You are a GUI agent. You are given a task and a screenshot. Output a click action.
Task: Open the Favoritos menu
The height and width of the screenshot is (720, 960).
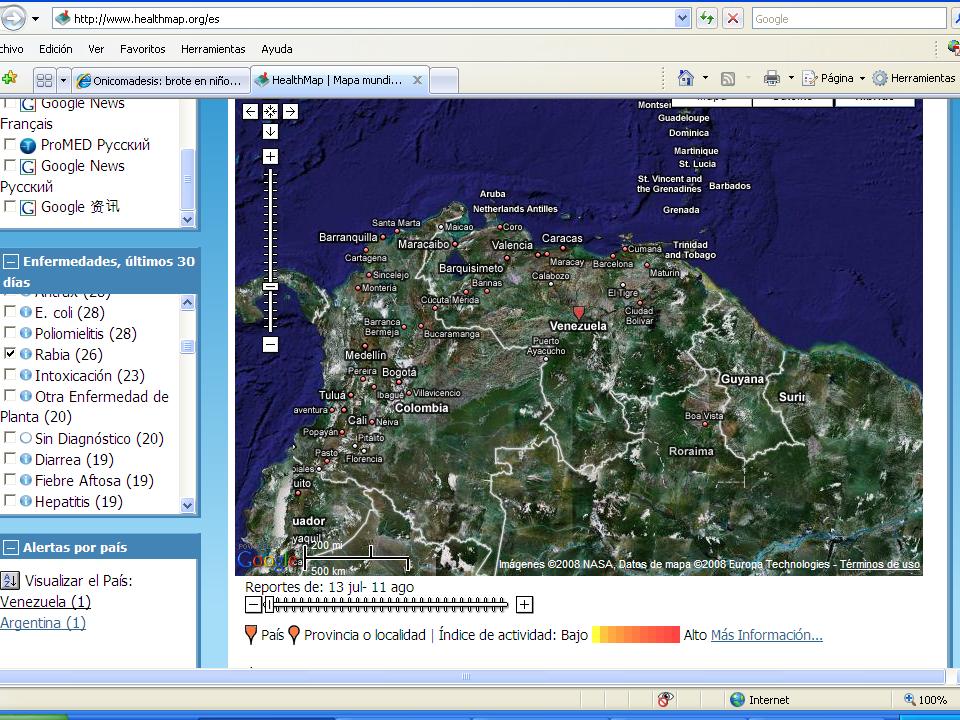pyautogui.click(x=142, y=49)
